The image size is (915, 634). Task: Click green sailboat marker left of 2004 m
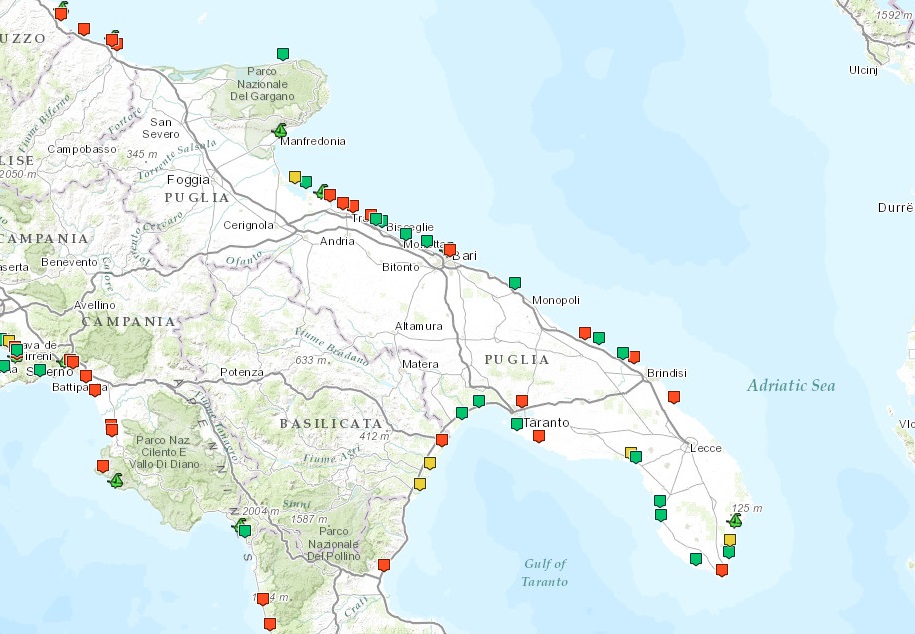(240, 525)
